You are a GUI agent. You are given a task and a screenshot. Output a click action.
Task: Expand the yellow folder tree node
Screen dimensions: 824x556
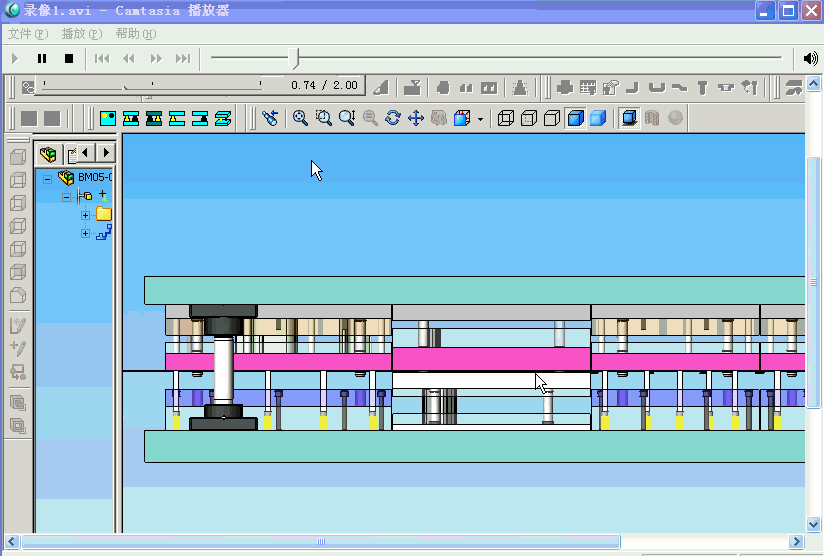click(85, 215)
